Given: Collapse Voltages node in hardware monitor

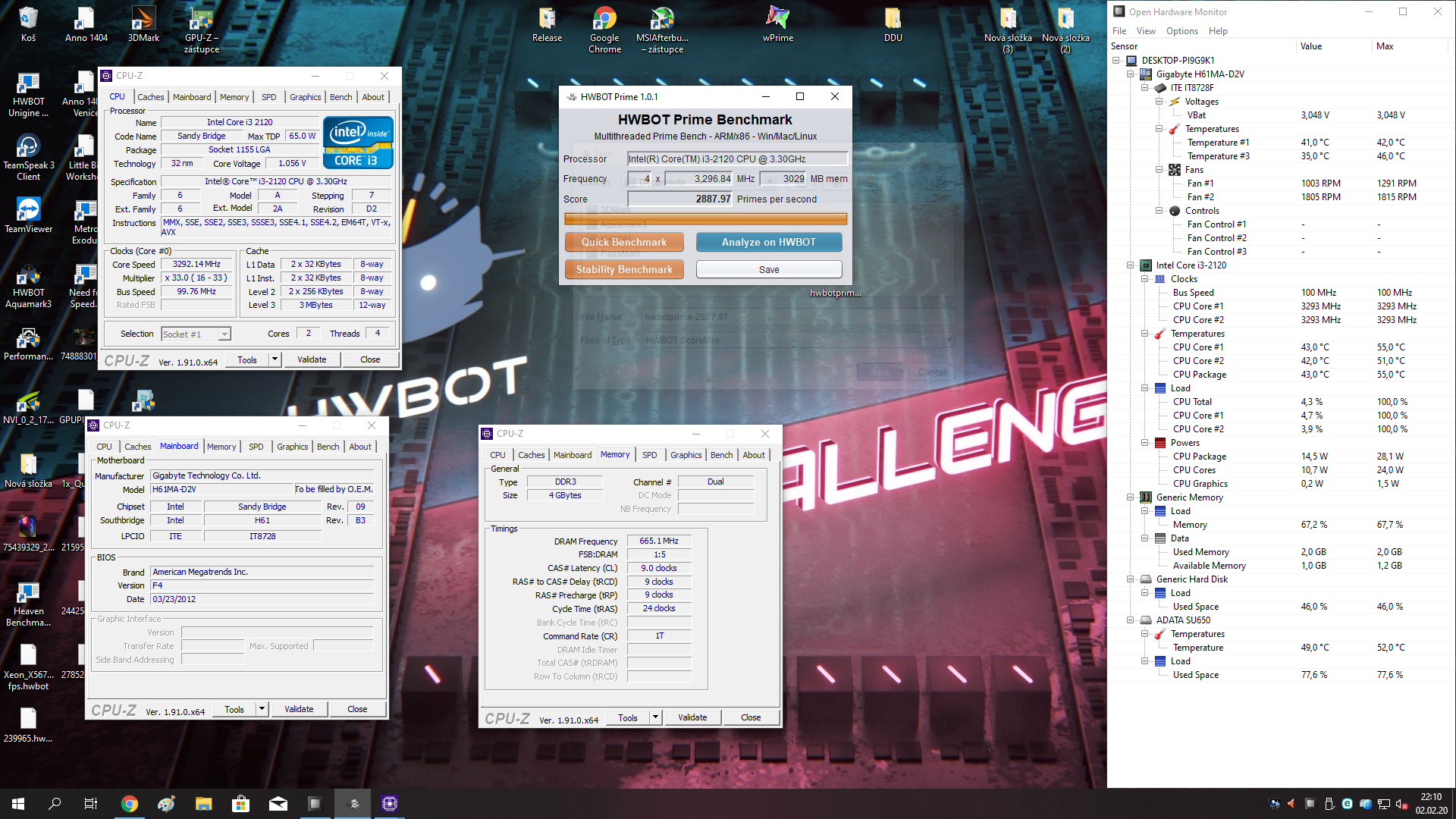Looking at the screenshot, I should point(1159,102).
